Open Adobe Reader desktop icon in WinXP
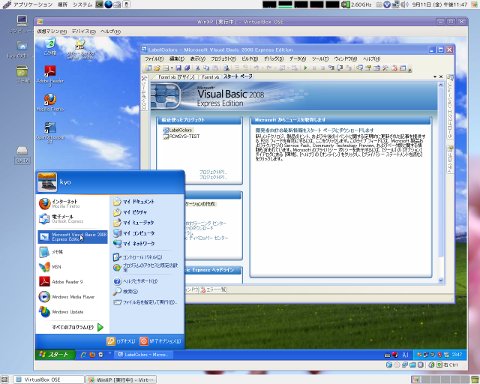480x384 pixels. [x=50, y=75]
